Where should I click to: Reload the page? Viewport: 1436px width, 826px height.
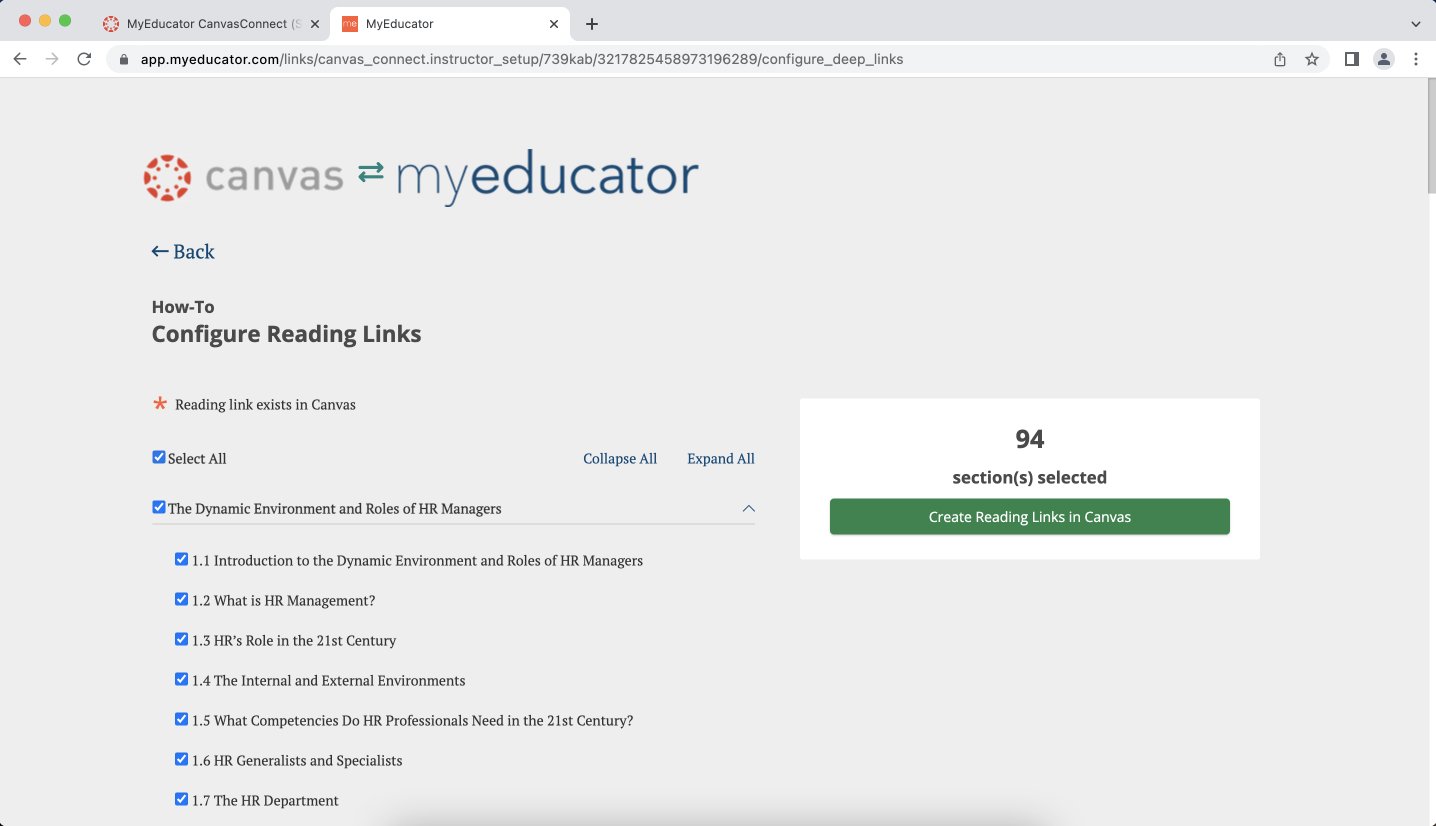click(x=84, y=59)
